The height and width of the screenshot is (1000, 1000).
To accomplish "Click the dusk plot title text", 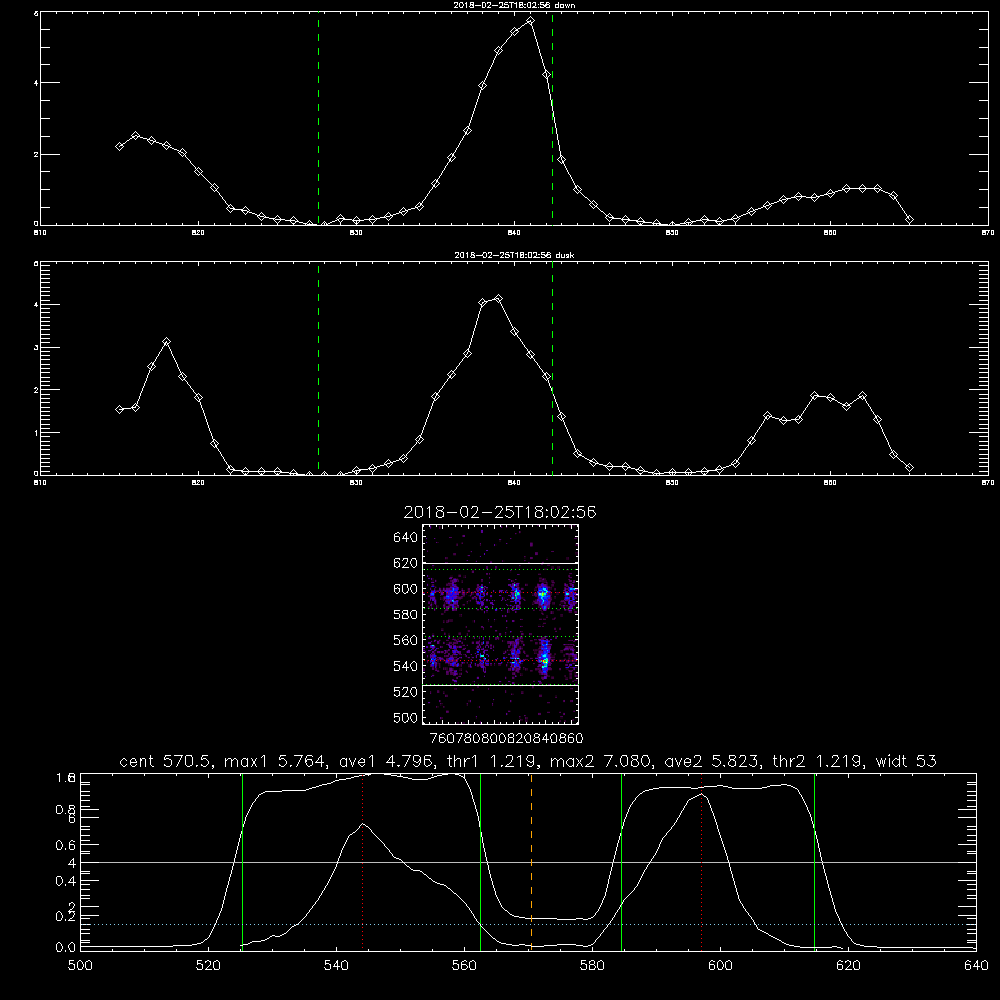I will point(514,255).
